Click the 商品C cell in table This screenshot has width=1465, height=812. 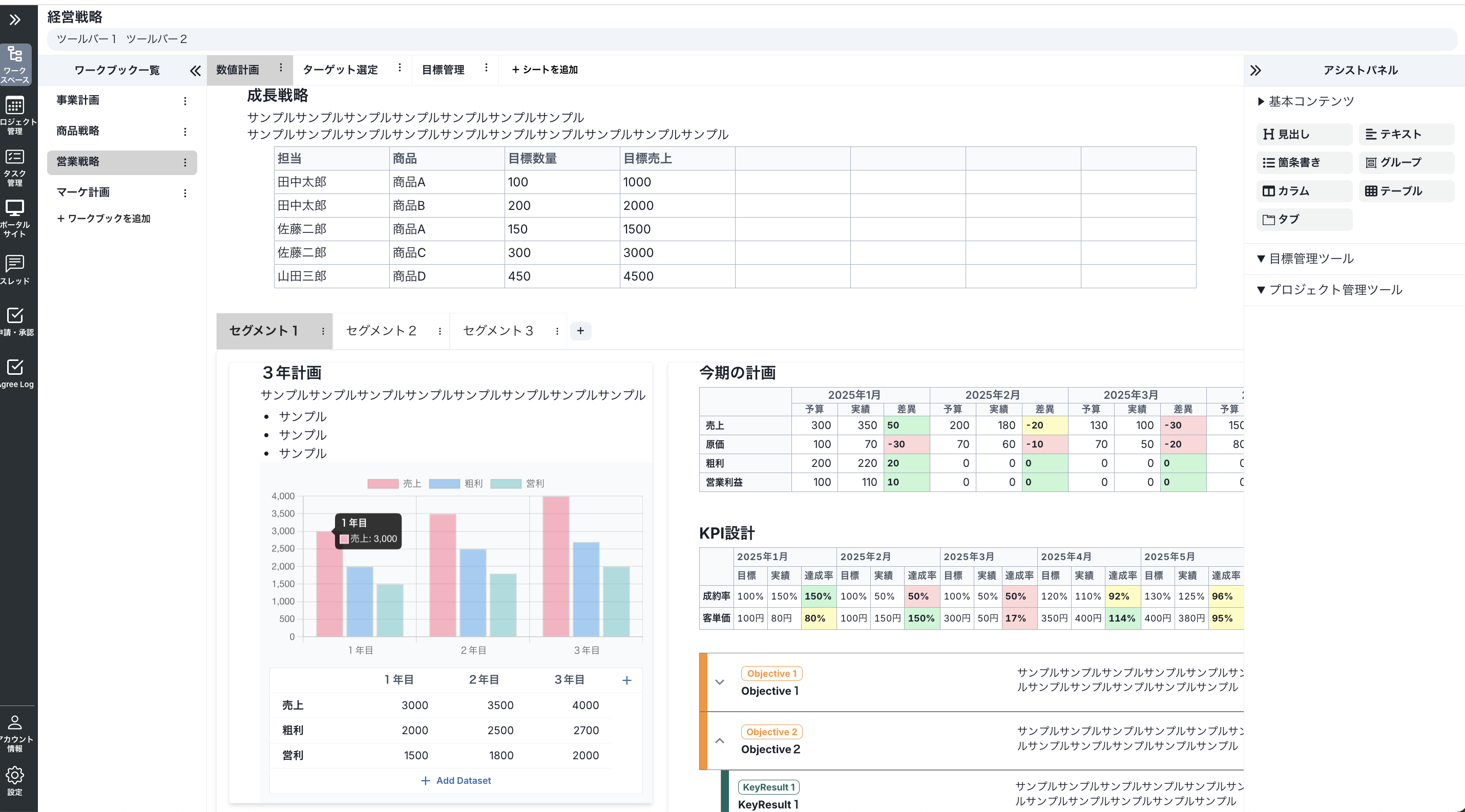pos(447,253)
